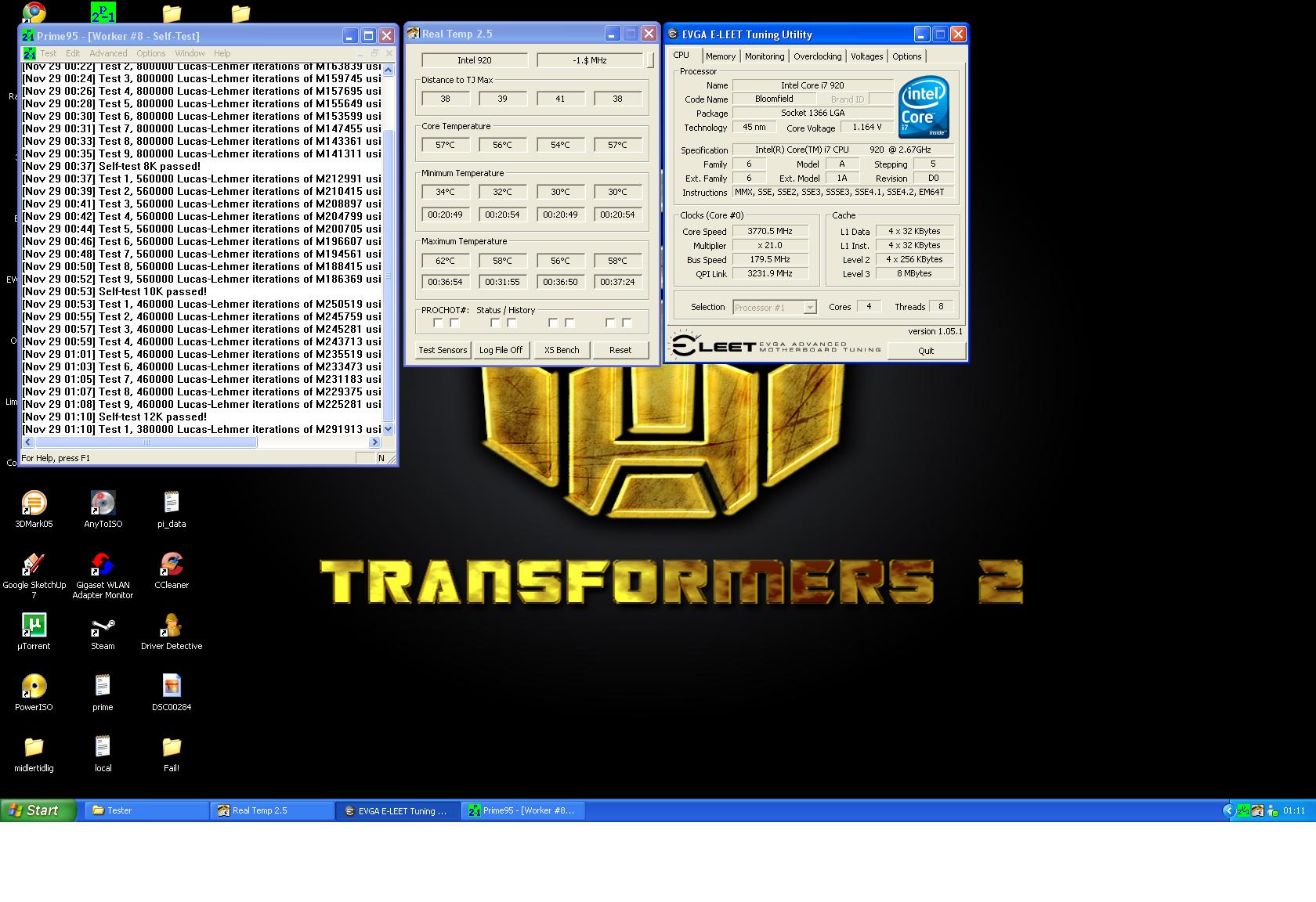Image resolution: width=1316 pixels, height=902 pixels.
Task: Click the Log File Off button
Action: tap(501, 350)
